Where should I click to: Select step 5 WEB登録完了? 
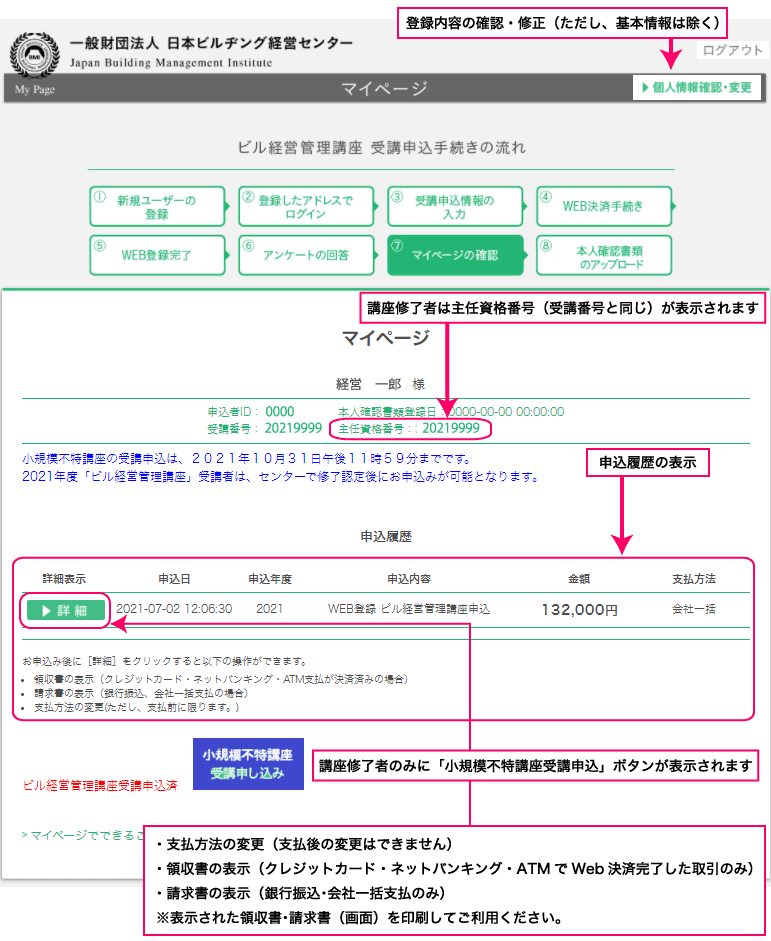coord(157,255)
